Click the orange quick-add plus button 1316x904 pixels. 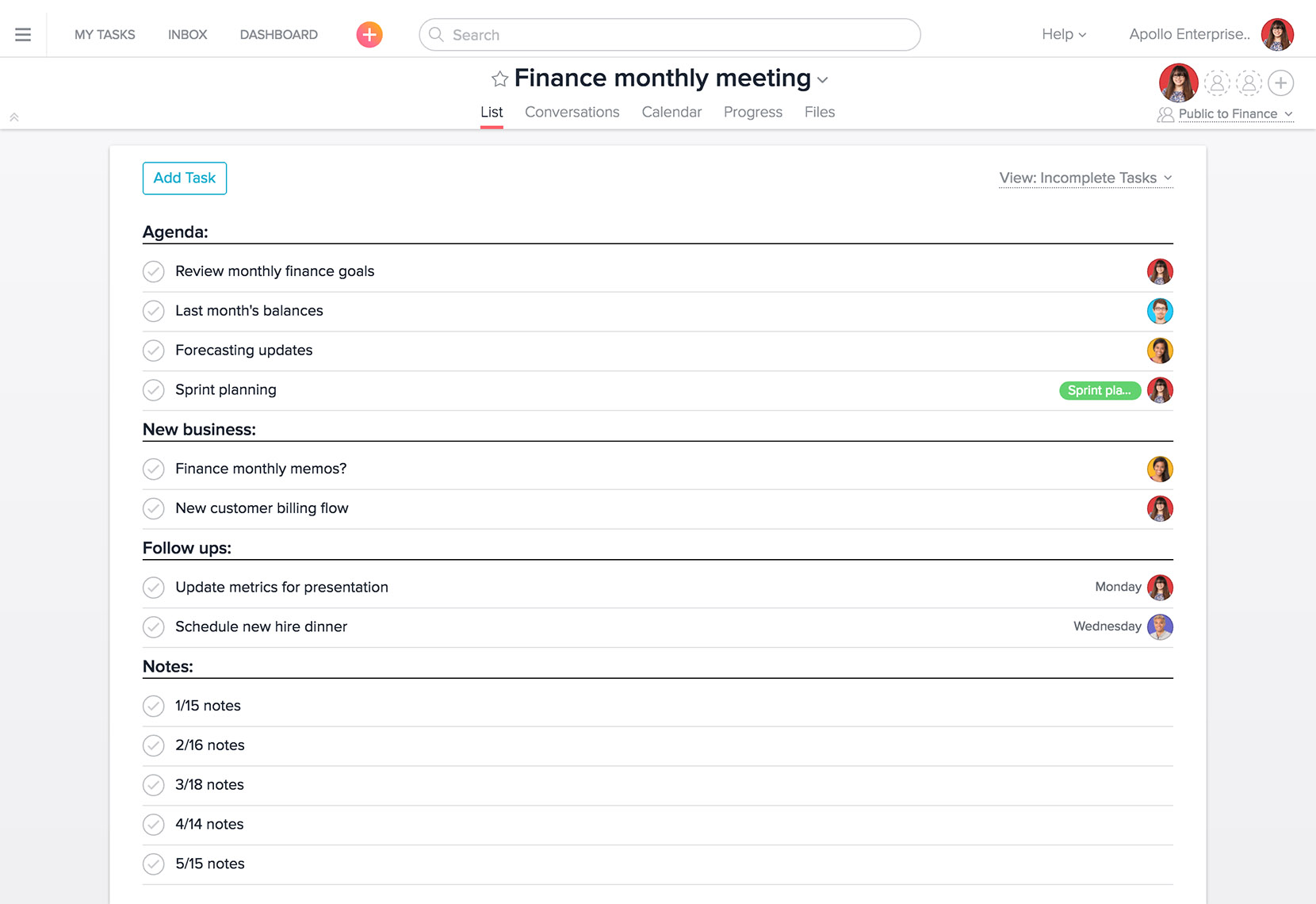coord(368,34)
